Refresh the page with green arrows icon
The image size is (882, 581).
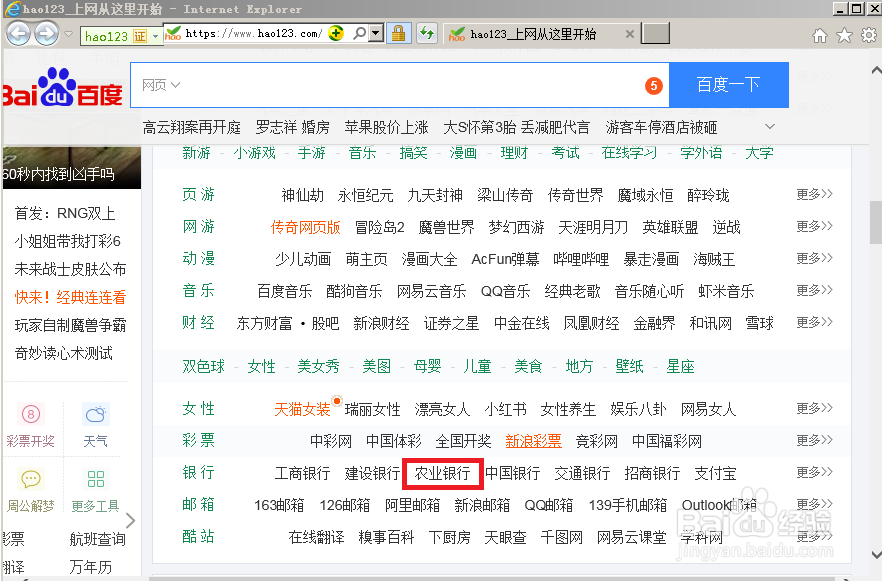click(x=428, y=34)
